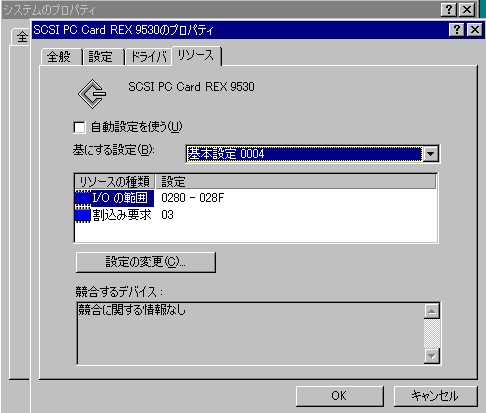Confirm with the OK button

(339, 396)
